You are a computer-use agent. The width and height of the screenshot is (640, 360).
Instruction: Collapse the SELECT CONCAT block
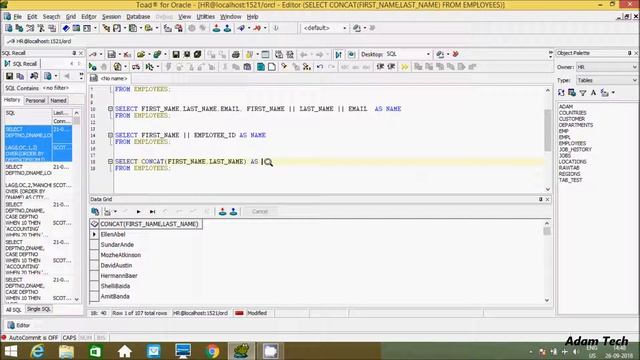click(x=110, y=162)
